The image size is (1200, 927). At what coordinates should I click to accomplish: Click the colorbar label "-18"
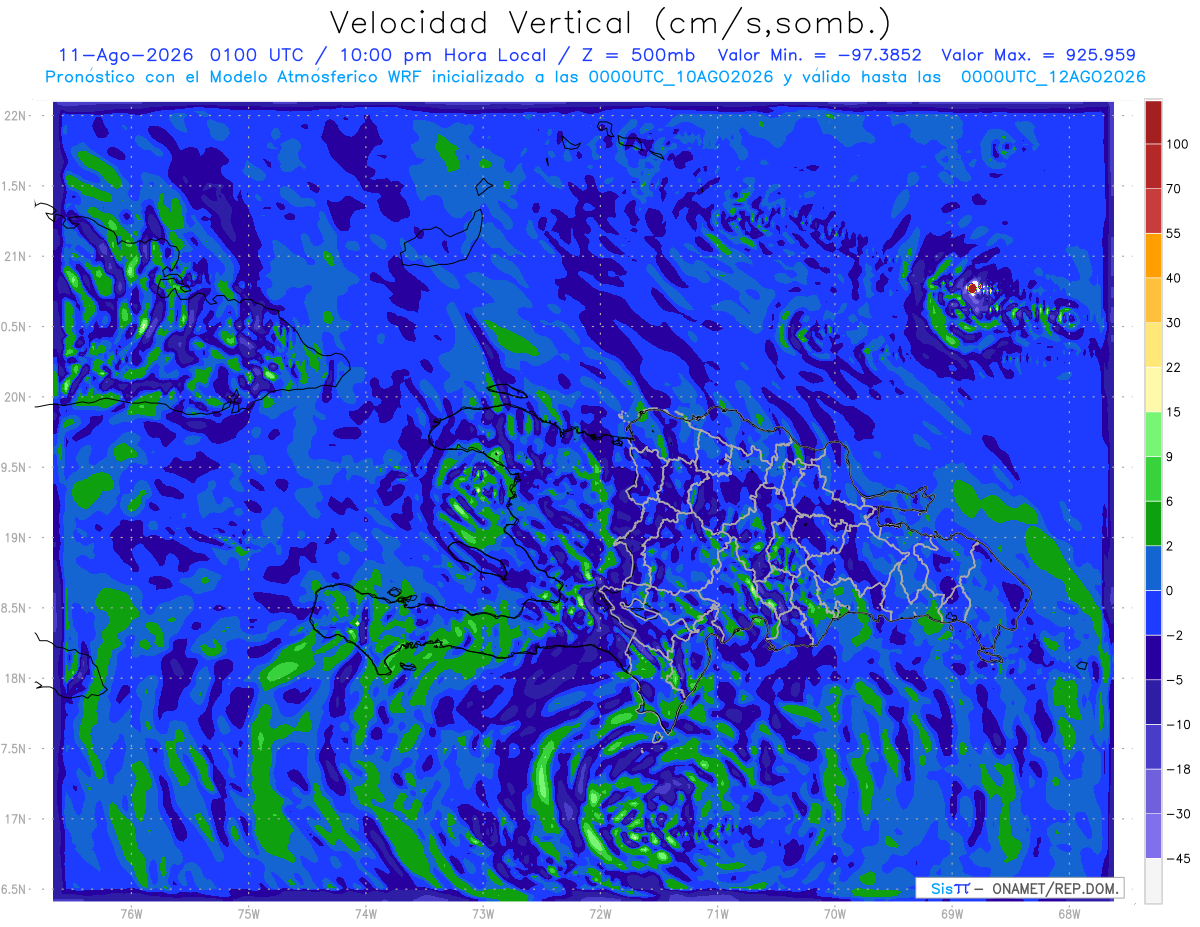click(x=1178, y=769)
